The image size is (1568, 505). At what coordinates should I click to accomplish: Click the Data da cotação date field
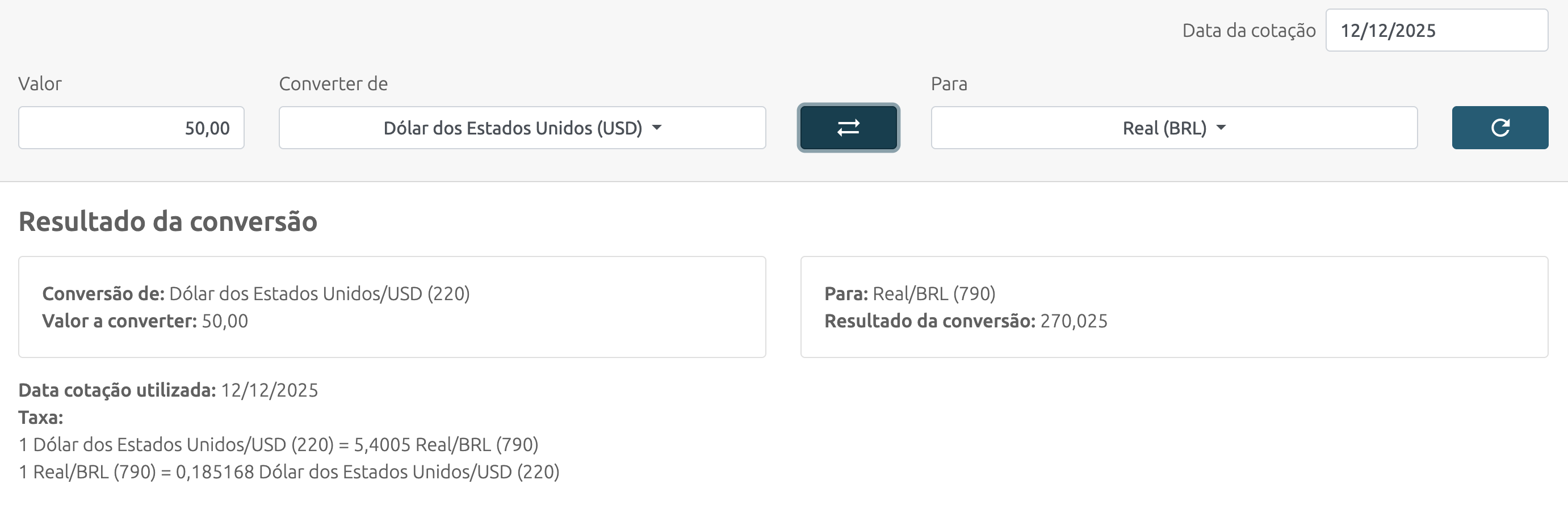coord(1436,30)
